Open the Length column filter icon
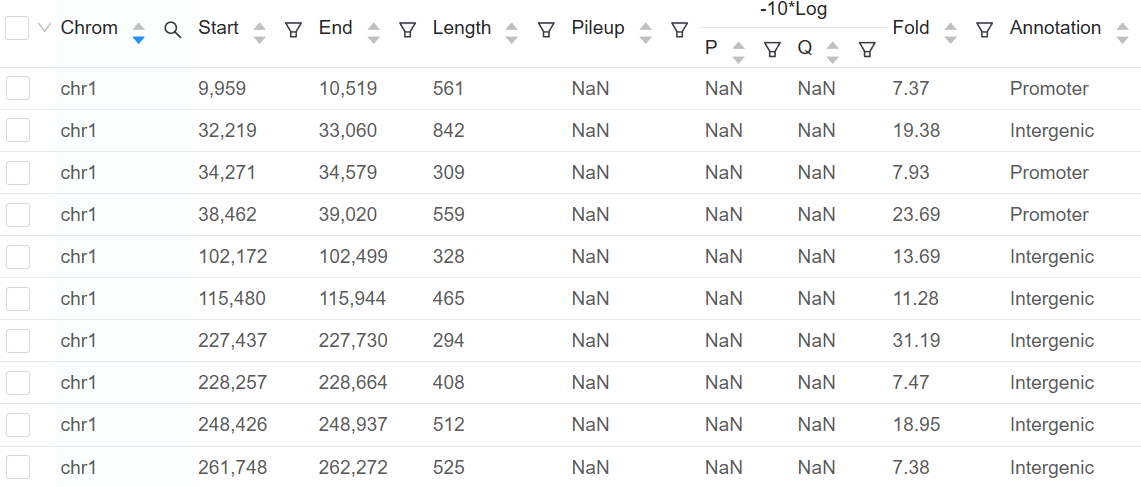 pyautogui.click(x=546, y=30)
